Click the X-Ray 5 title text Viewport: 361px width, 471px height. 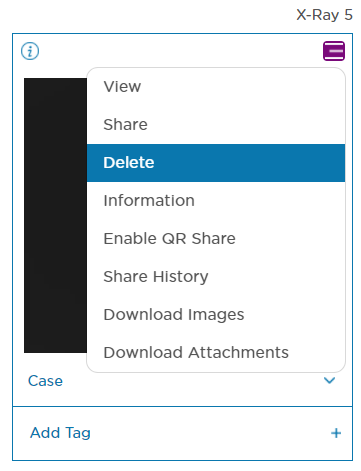pyautogui.click(x=324, y=15)
